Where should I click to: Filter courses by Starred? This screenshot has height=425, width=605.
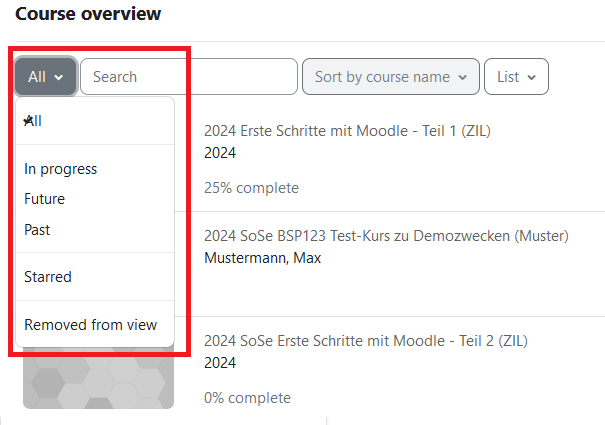(x=48, y=277)
